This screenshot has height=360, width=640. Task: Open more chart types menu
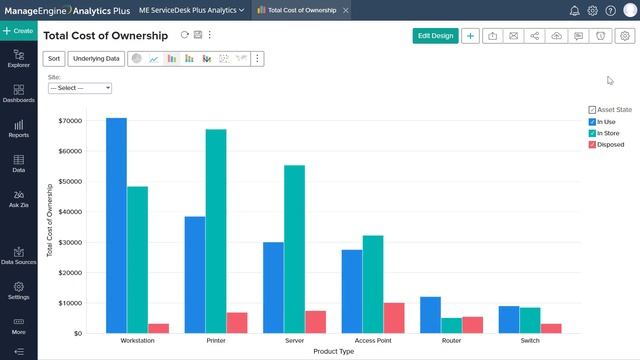pos(257,59)
